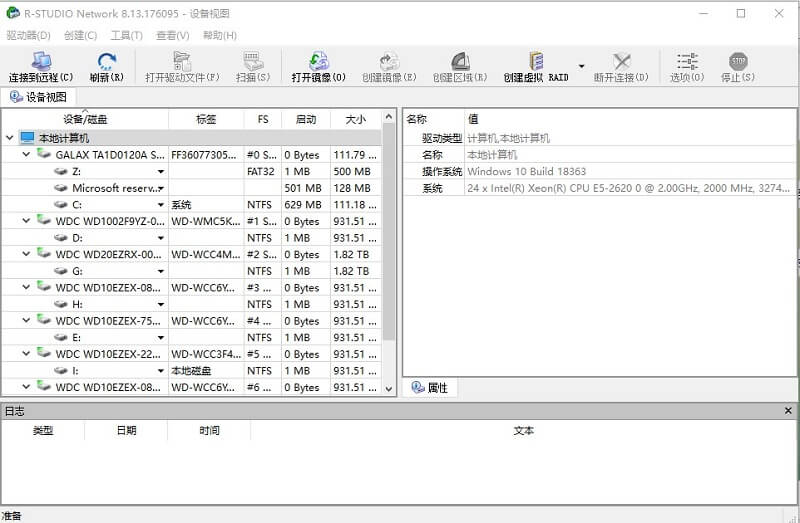Click the 选项 (Options) toolbar icon

[687, 61]
